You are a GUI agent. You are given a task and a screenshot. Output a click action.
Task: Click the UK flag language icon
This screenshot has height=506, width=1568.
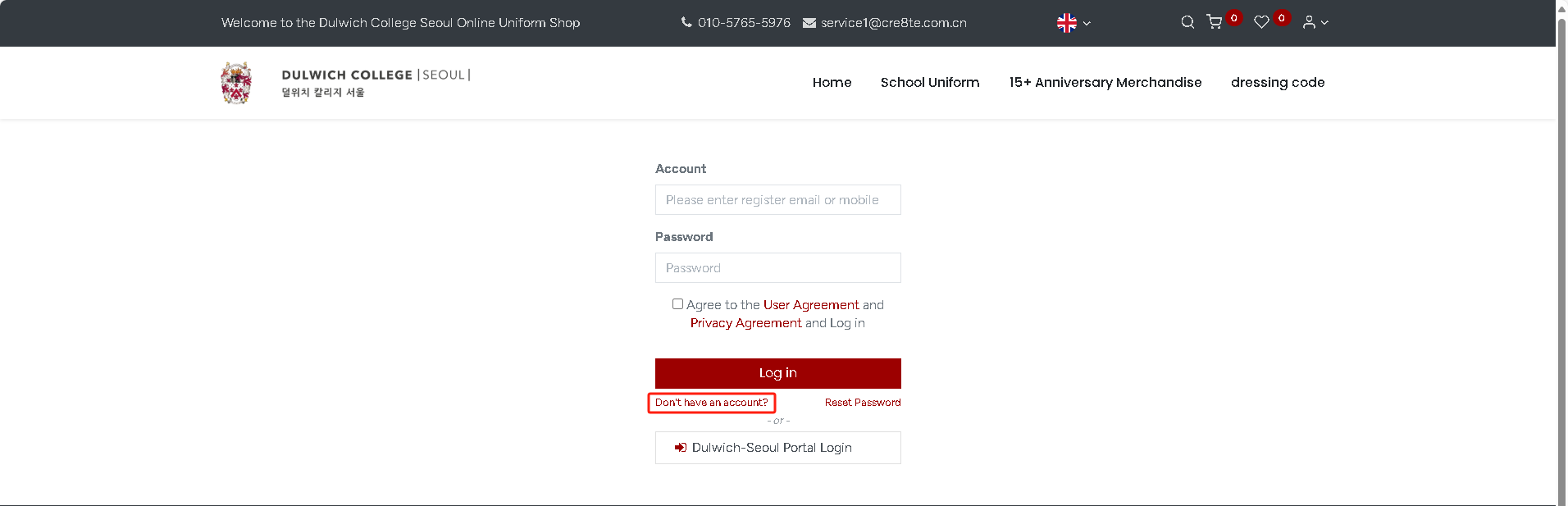(1067, 23)
